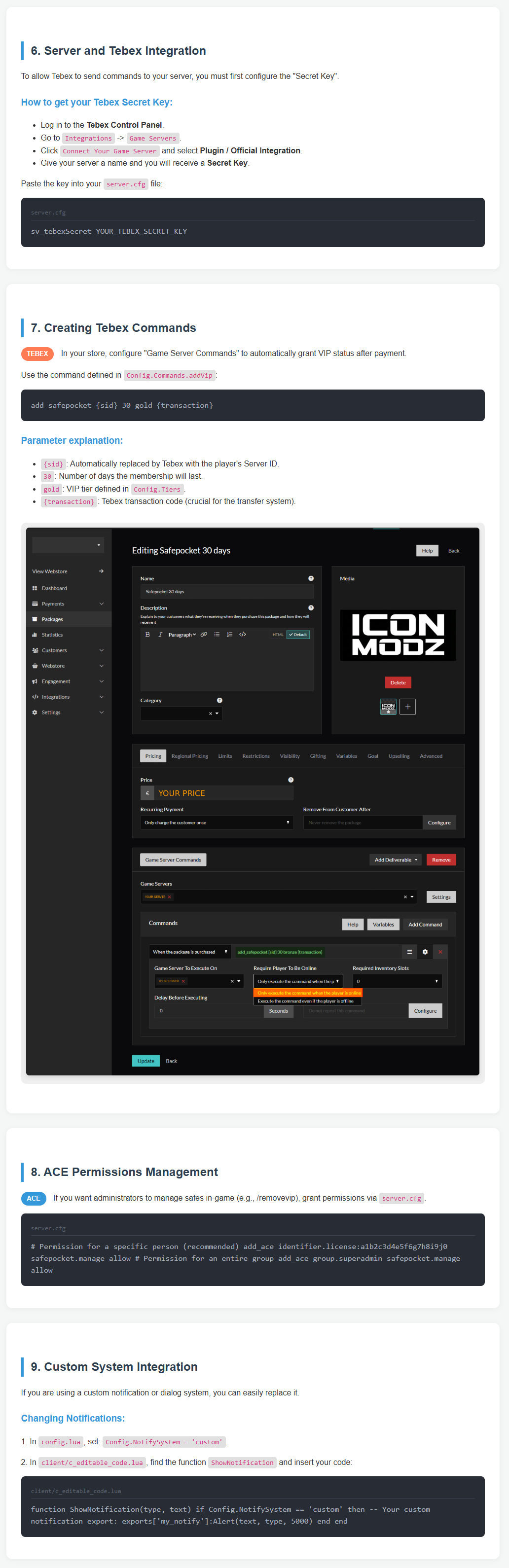Viewport: 509px width, 1568px height.
Task: Open the Pricing tab
Action: click(153, 756)
